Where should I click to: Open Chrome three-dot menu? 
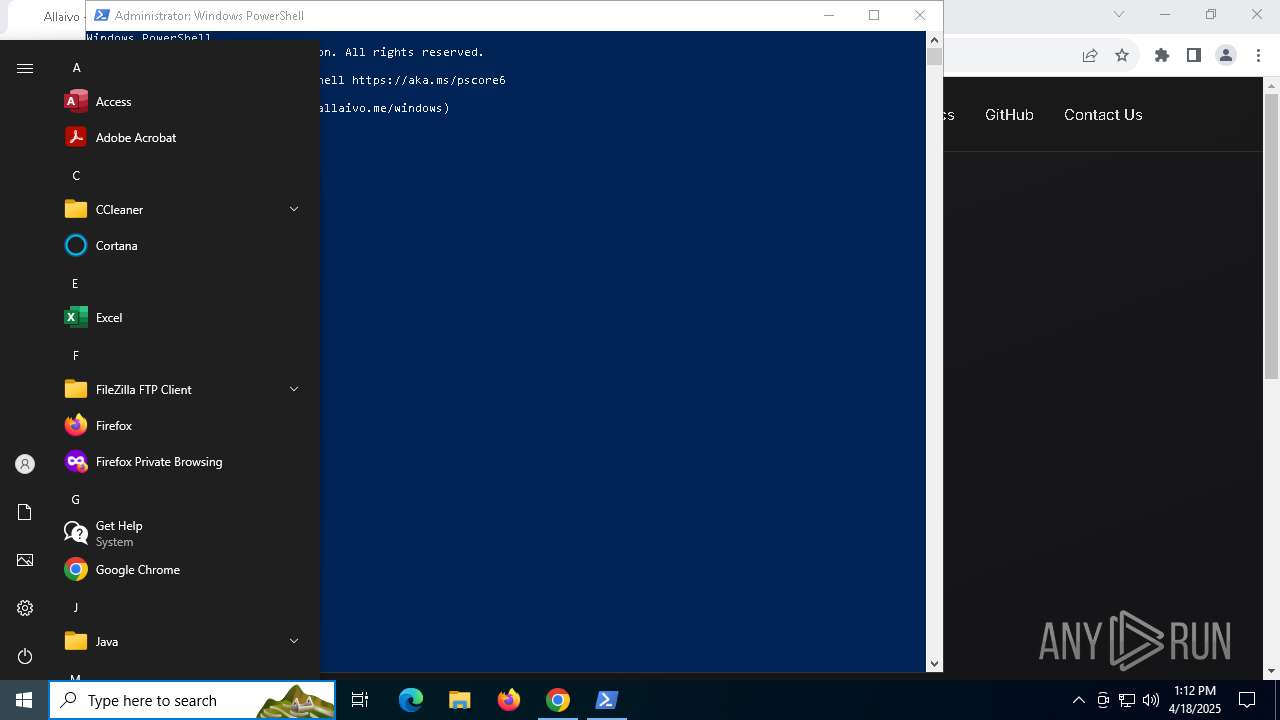[1258, 56]
